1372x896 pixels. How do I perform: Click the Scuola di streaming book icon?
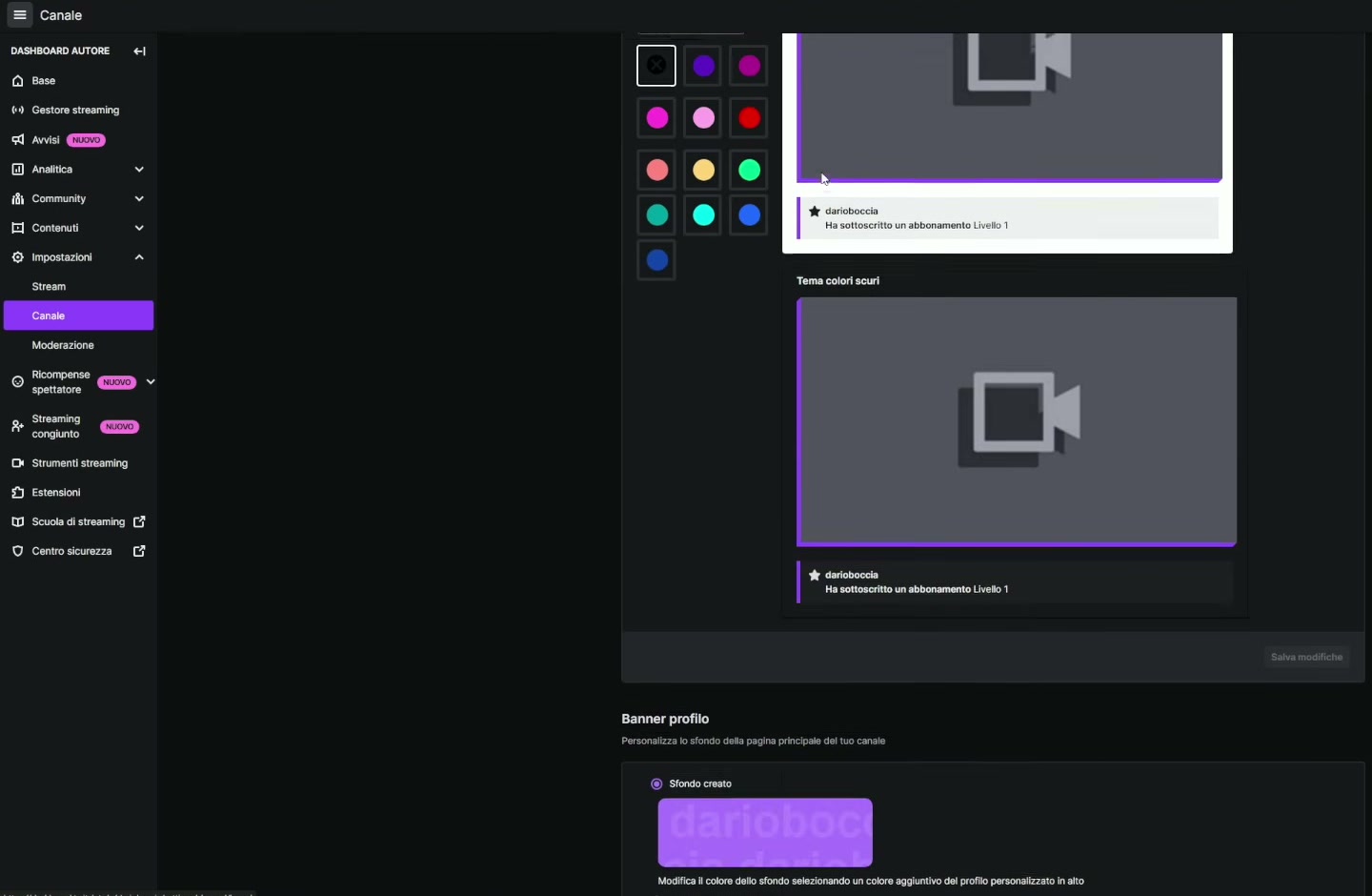click(x=17, y=522)
